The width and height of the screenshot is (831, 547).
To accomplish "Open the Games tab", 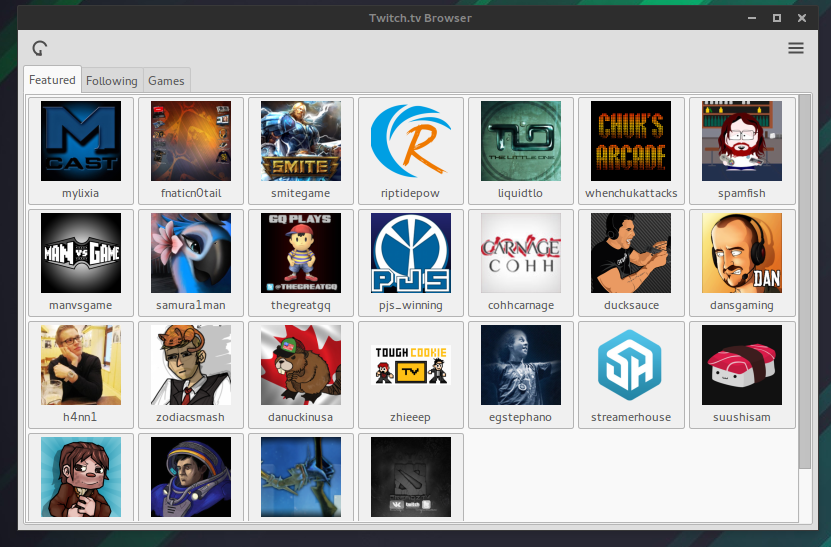I will click(166, 81).
